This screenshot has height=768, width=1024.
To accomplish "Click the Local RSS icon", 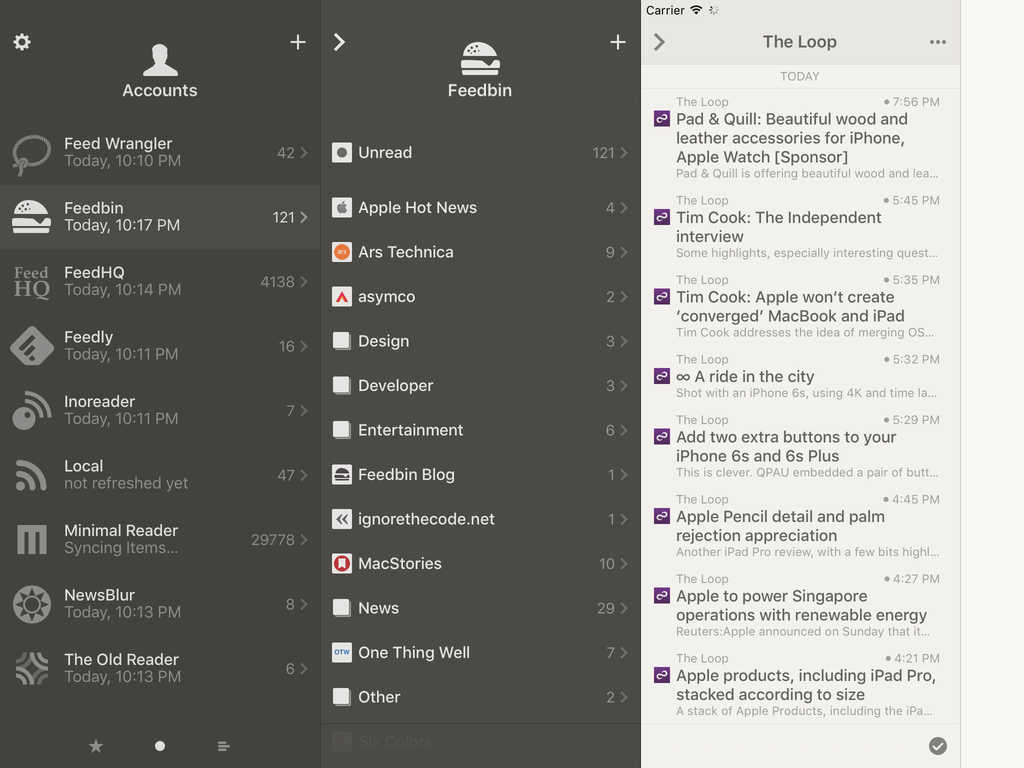I will click(x=31, y=475).
